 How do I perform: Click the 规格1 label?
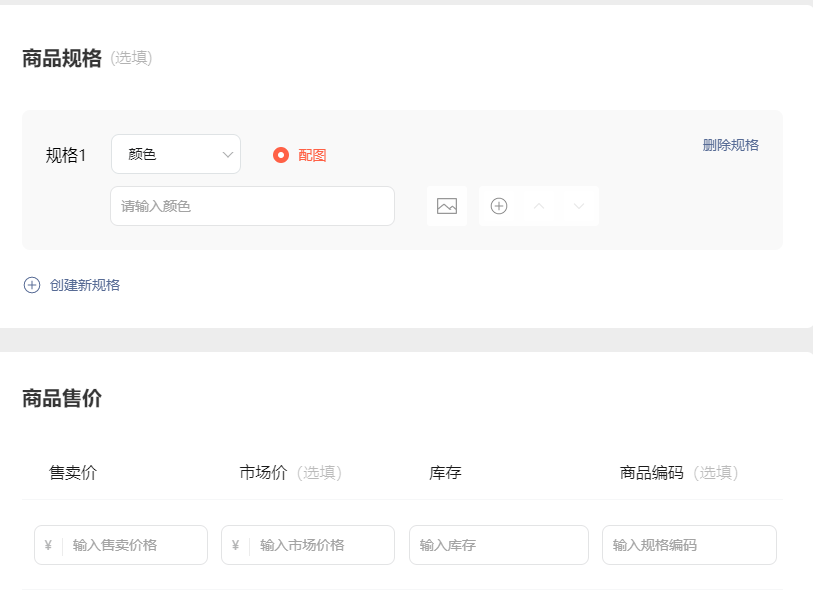tap(66, 155)
